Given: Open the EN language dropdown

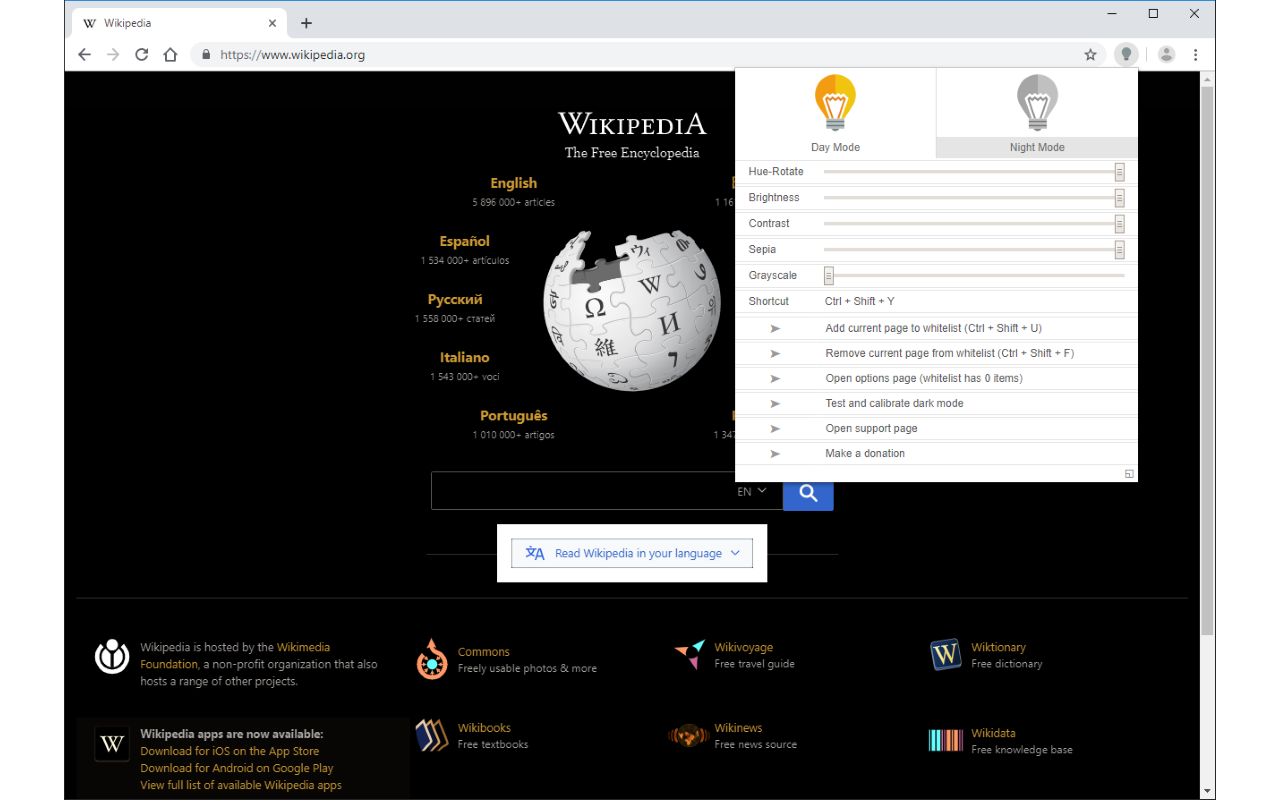Looking at the screenshot, I should pyautogui.click(x=751, y=491).
